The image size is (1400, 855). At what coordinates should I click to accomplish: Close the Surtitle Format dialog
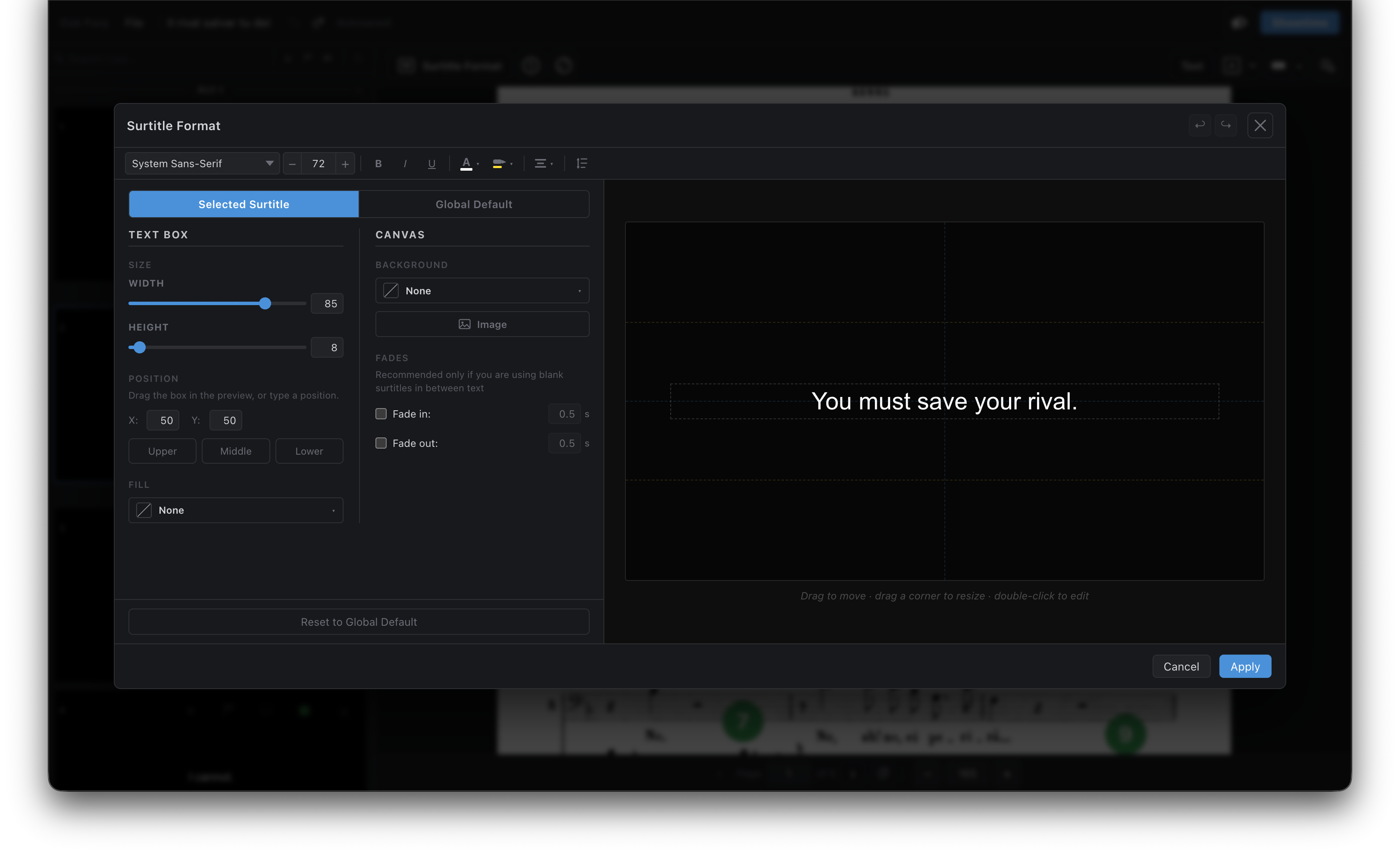(x=1259, y=125)
